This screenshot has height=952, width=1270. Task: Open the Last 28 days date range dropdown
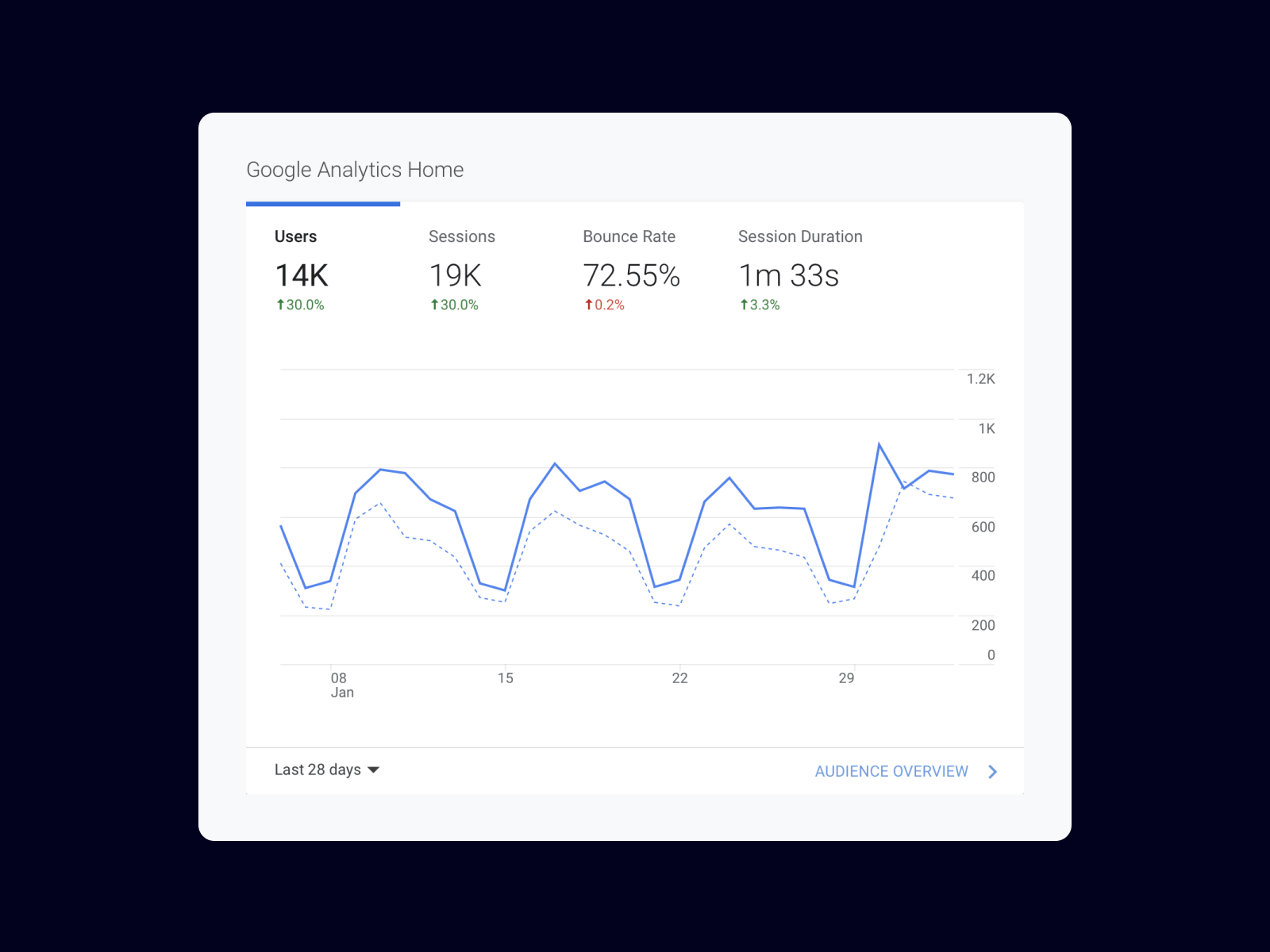[x=327, y=770]
